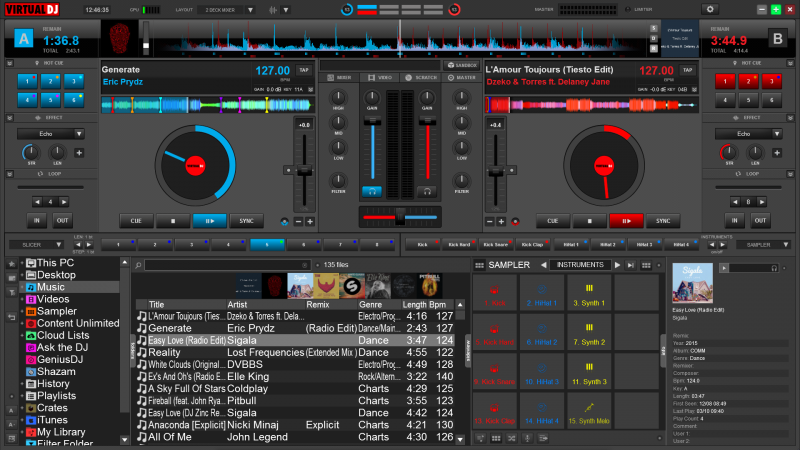This screenshot has height=450, width=800.
Task: Expand the Playlists tree node
Action: coord(22,396)
